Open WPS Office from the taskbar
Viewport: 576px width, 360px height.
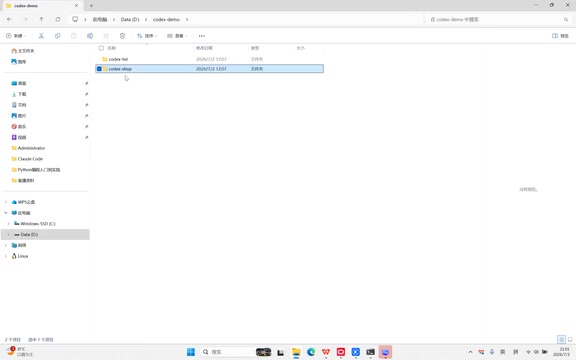[x=326, y=352]
